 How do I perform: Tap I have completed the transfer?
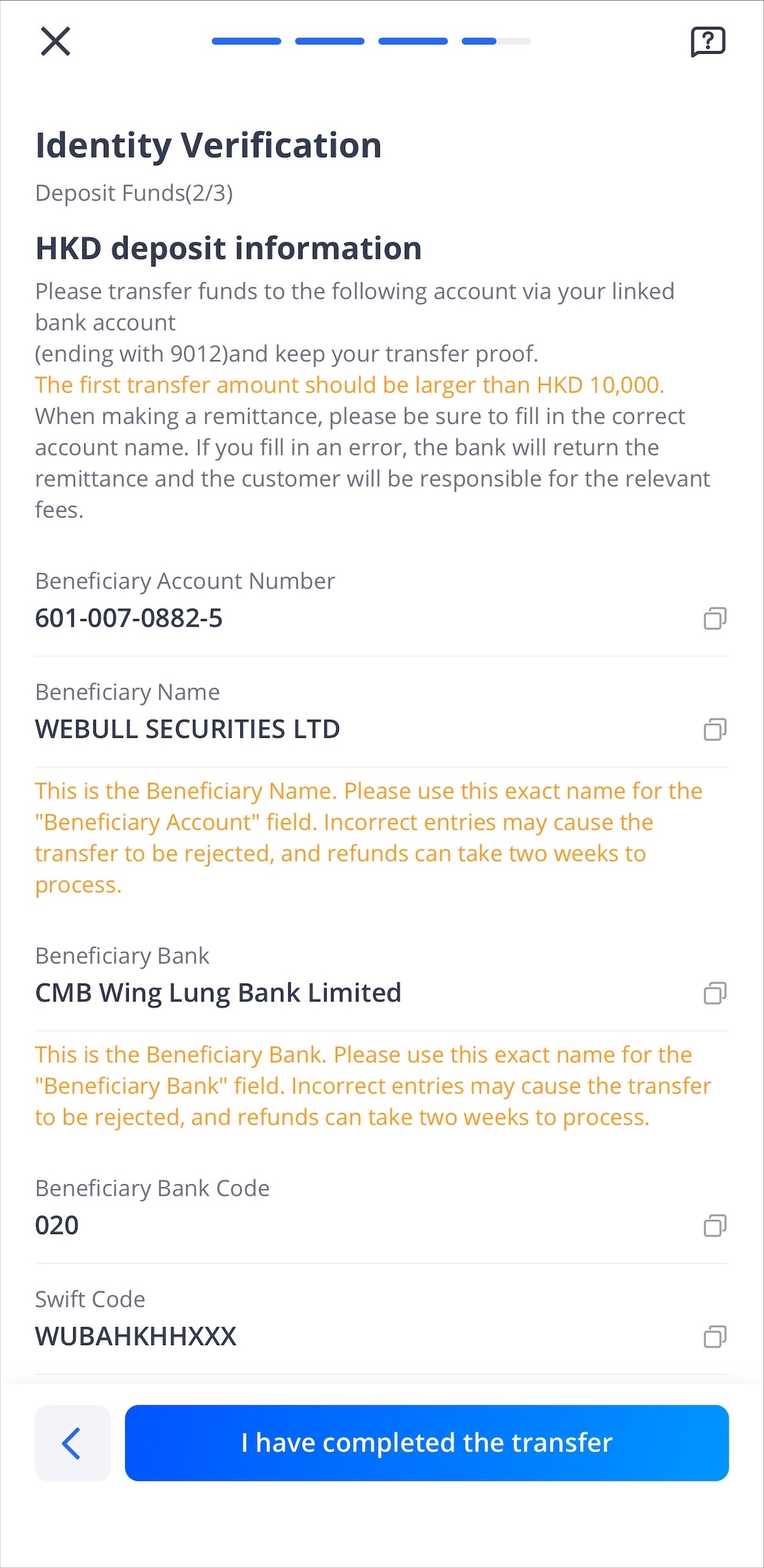[x=427, y=1443]
